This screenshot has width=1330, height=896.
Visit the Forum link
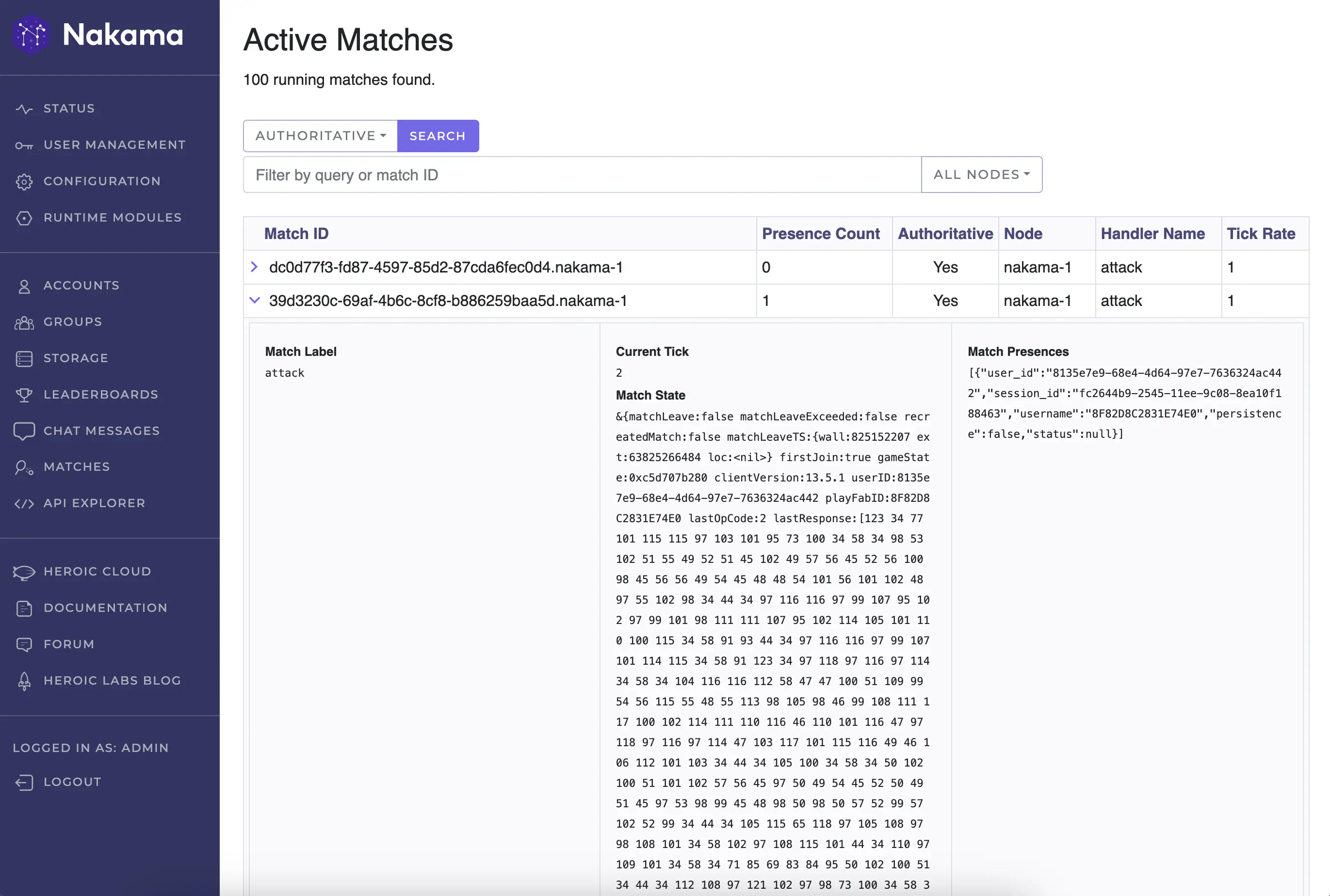point(68,644)
